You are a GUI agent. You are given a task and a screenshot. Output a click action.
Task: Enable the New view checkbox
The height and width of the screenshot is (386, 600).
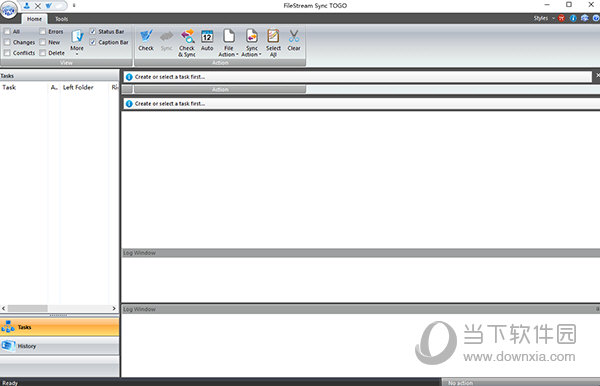[42, 42]
